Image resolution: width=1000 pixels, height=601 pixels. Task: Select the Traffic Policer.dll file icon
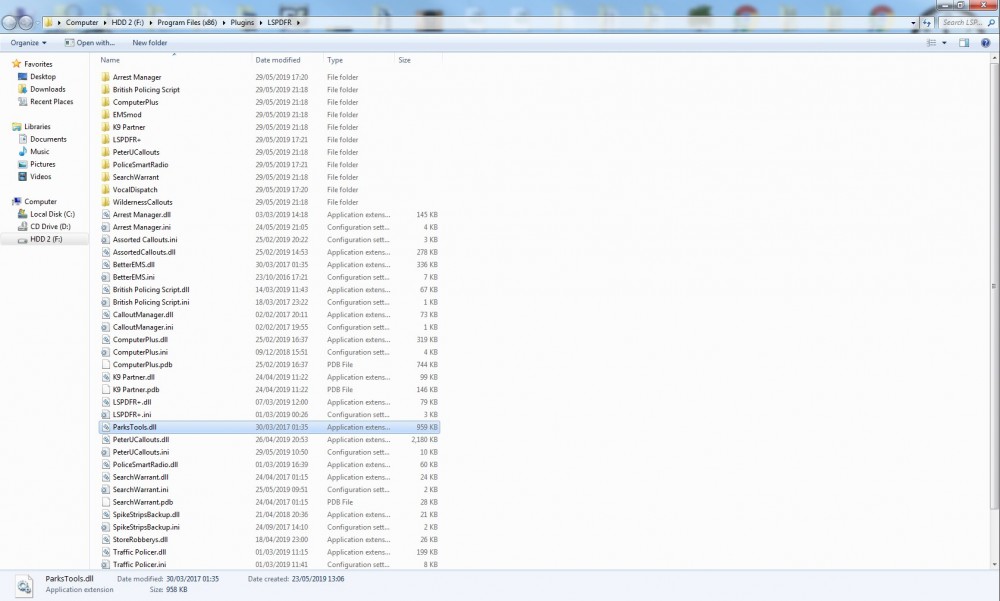(106, 553)
